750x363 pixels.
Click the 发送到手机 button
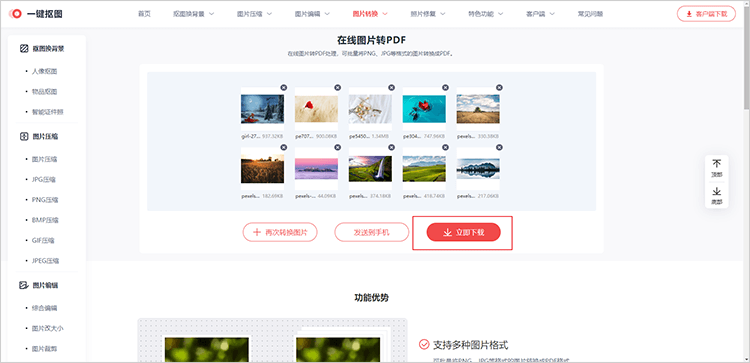372,232
